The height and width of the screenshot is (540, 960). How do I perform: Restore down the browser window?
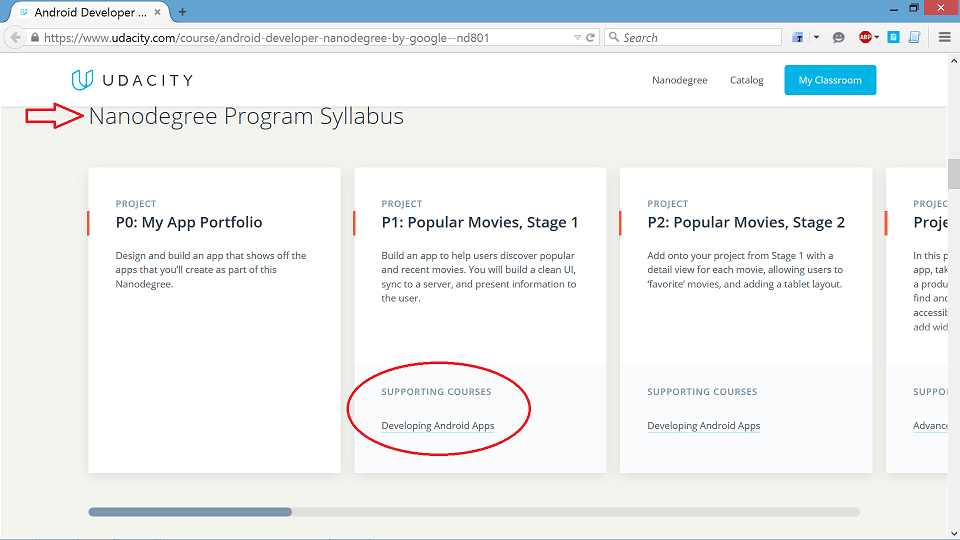click(913, 8)
